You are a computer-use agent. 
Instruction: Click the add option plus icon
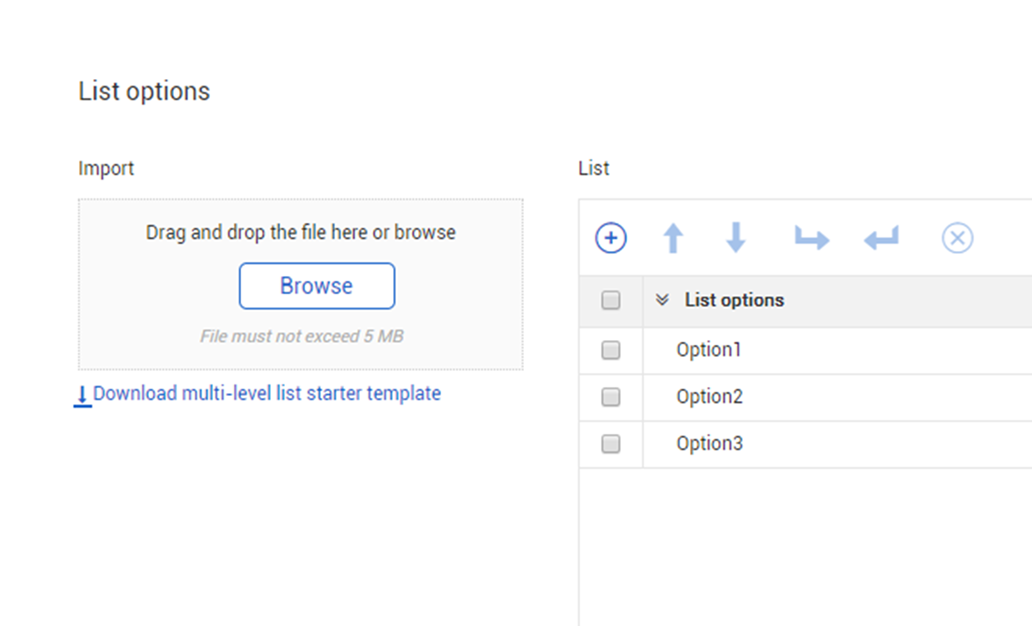(611, 238)
